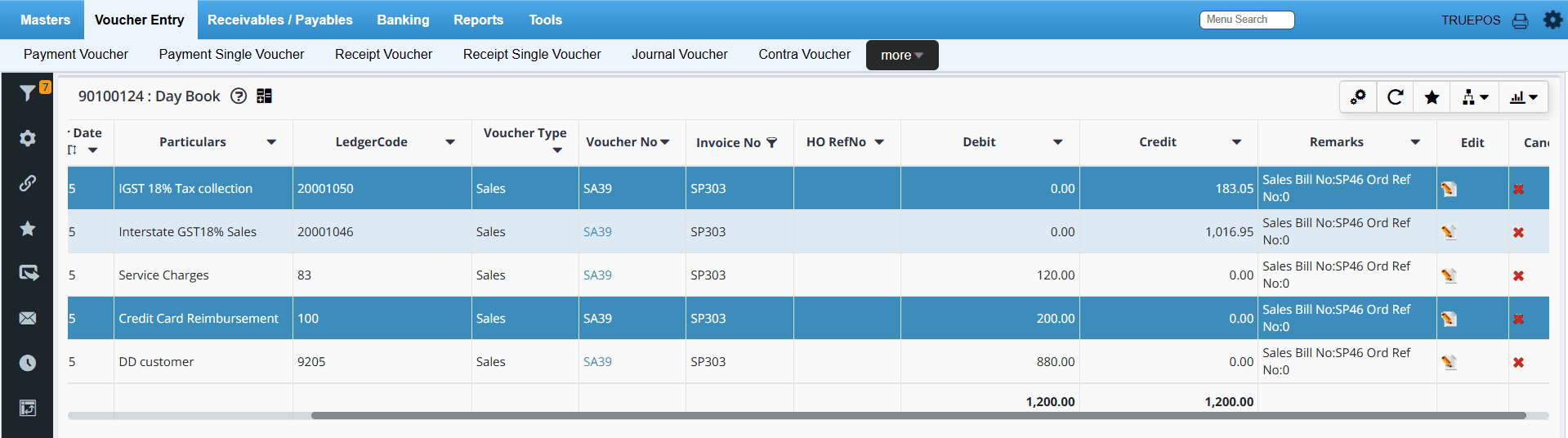Select ledger code 9205 cell
Viewport: 1568px width, 438px height.
click(382, 362)
